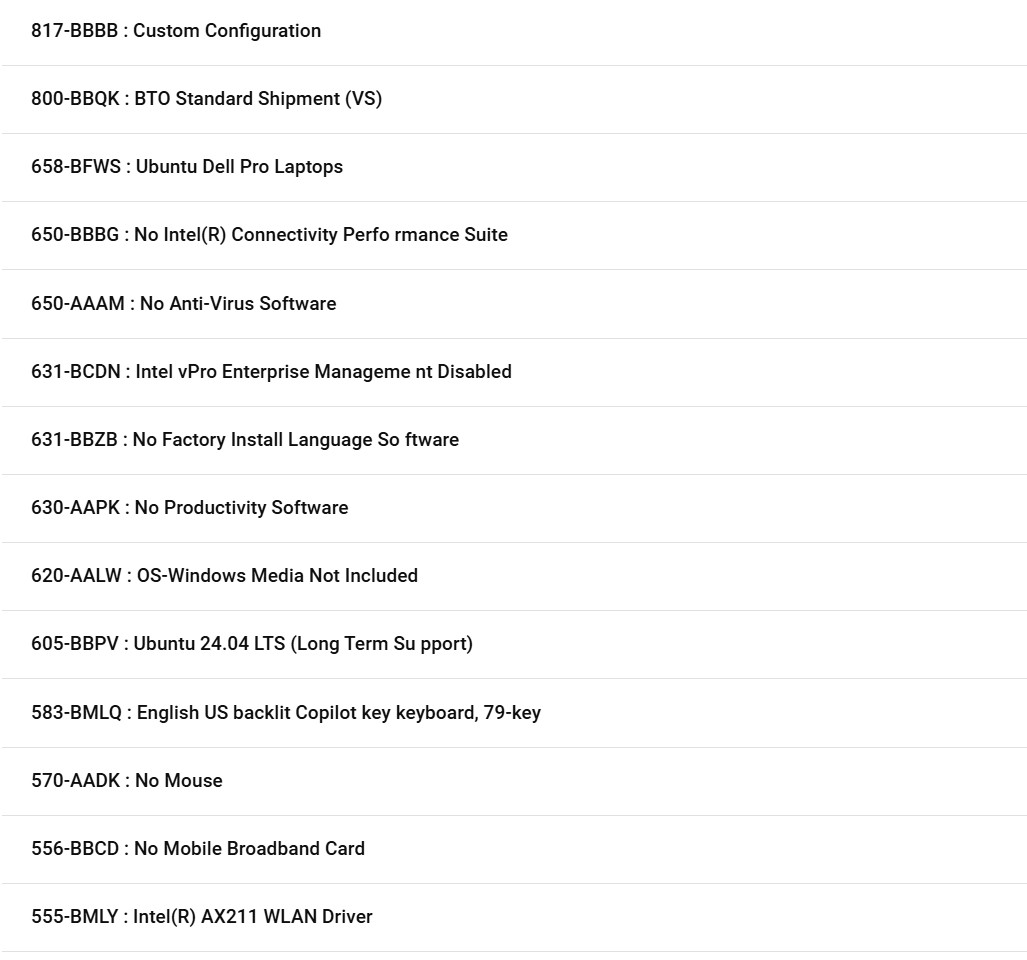Select the 817-BBBB Custom Configuration row

click(514, 31)
